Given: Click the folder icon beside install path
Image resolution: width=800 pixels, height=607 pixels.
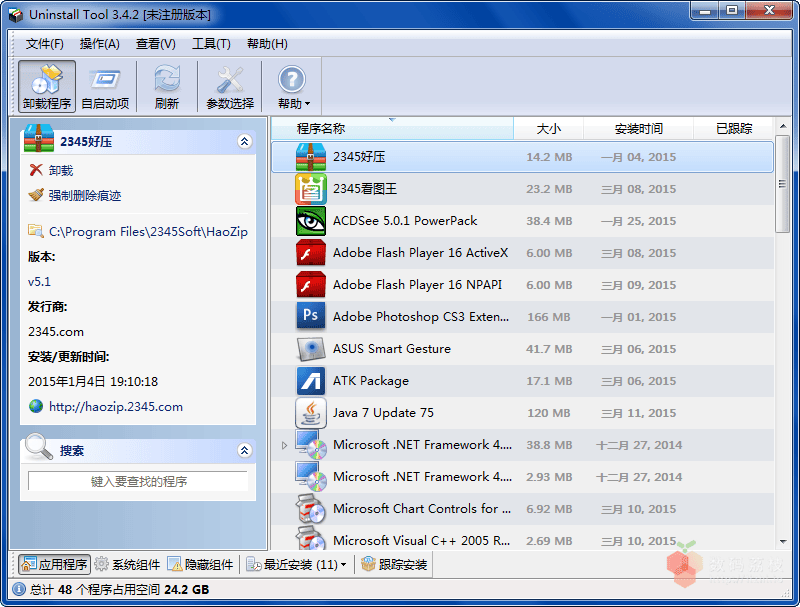Looking at the screenshot, I should [x=36, y=231].
